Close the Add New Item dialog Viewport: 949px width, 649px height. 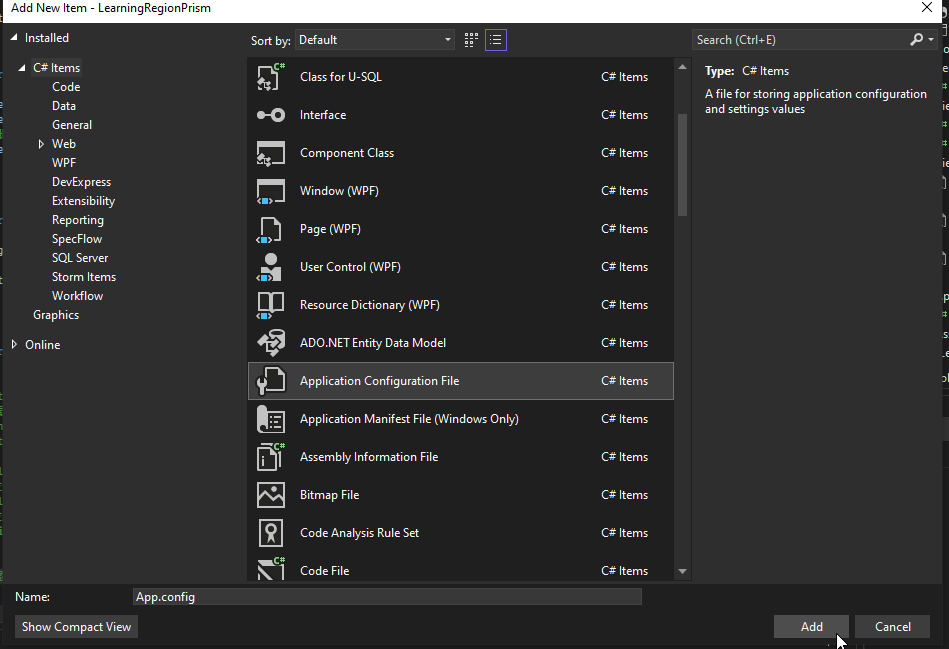(x=927, y=7)
